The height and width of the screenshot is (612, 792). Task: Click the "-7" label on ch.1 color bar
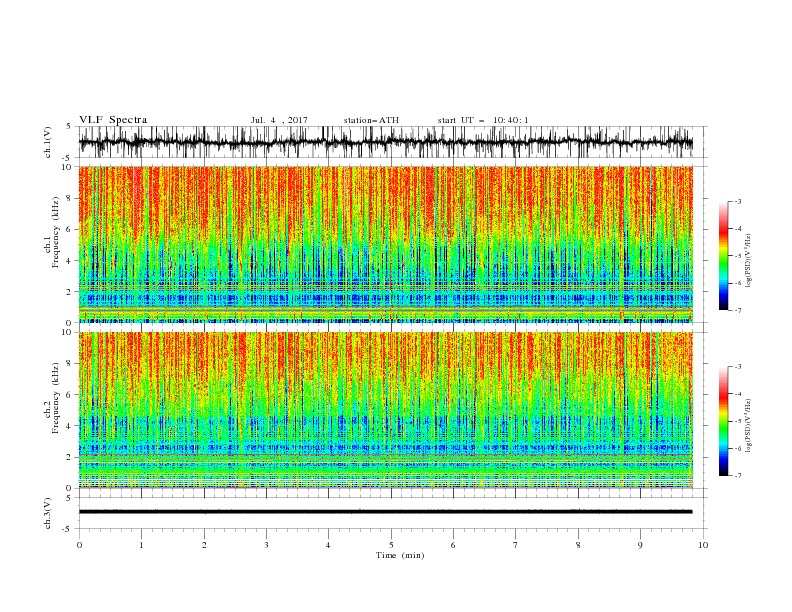click(738, 311)
